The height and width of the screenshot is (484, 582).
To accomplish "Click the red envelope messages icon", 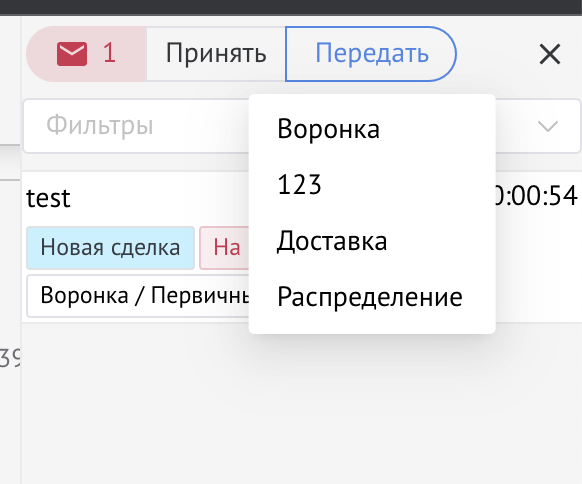I will [x=72, y=54].
